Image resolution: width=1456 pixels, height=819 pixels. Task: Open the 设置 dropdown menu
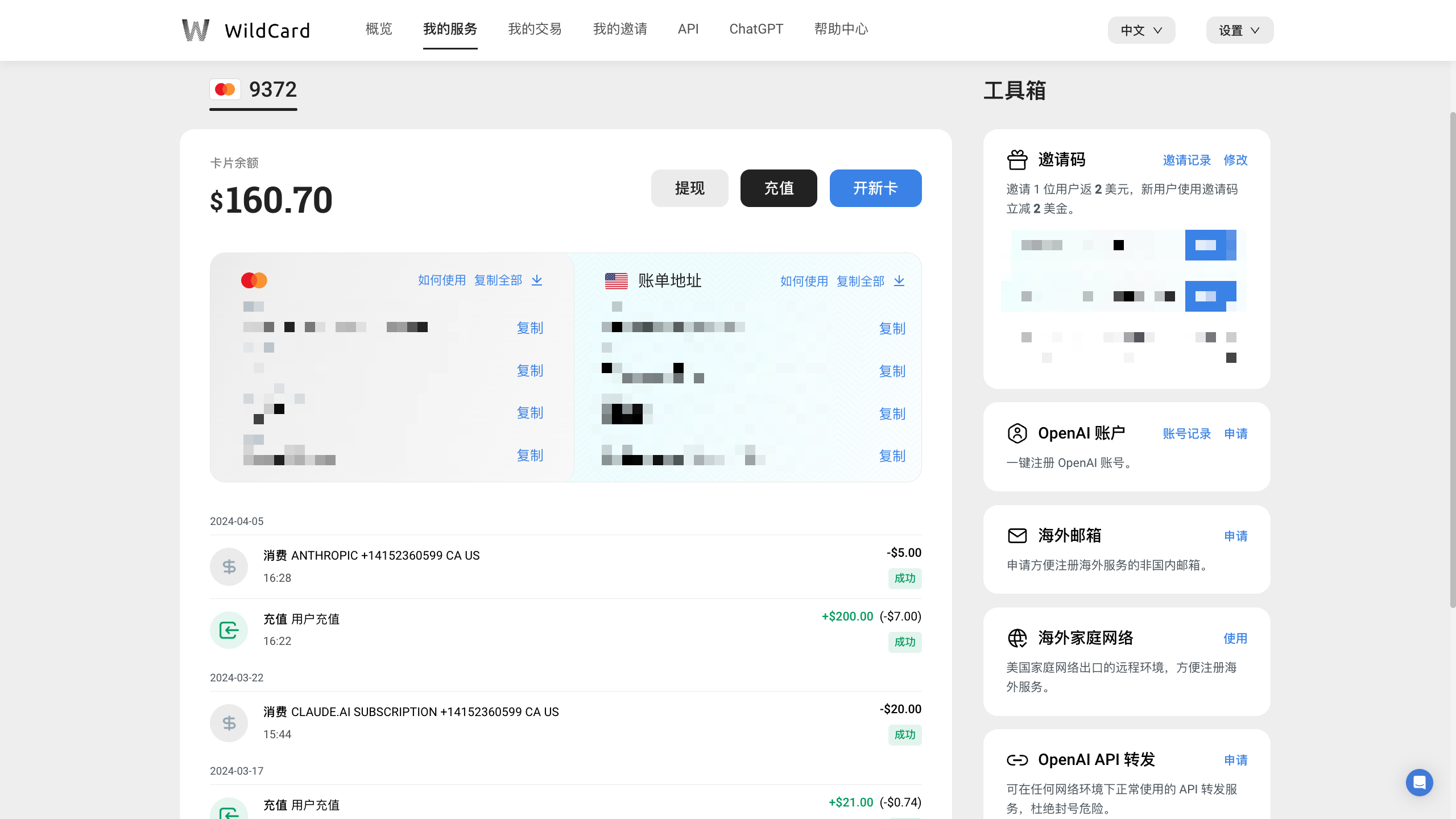[1239, 30]
